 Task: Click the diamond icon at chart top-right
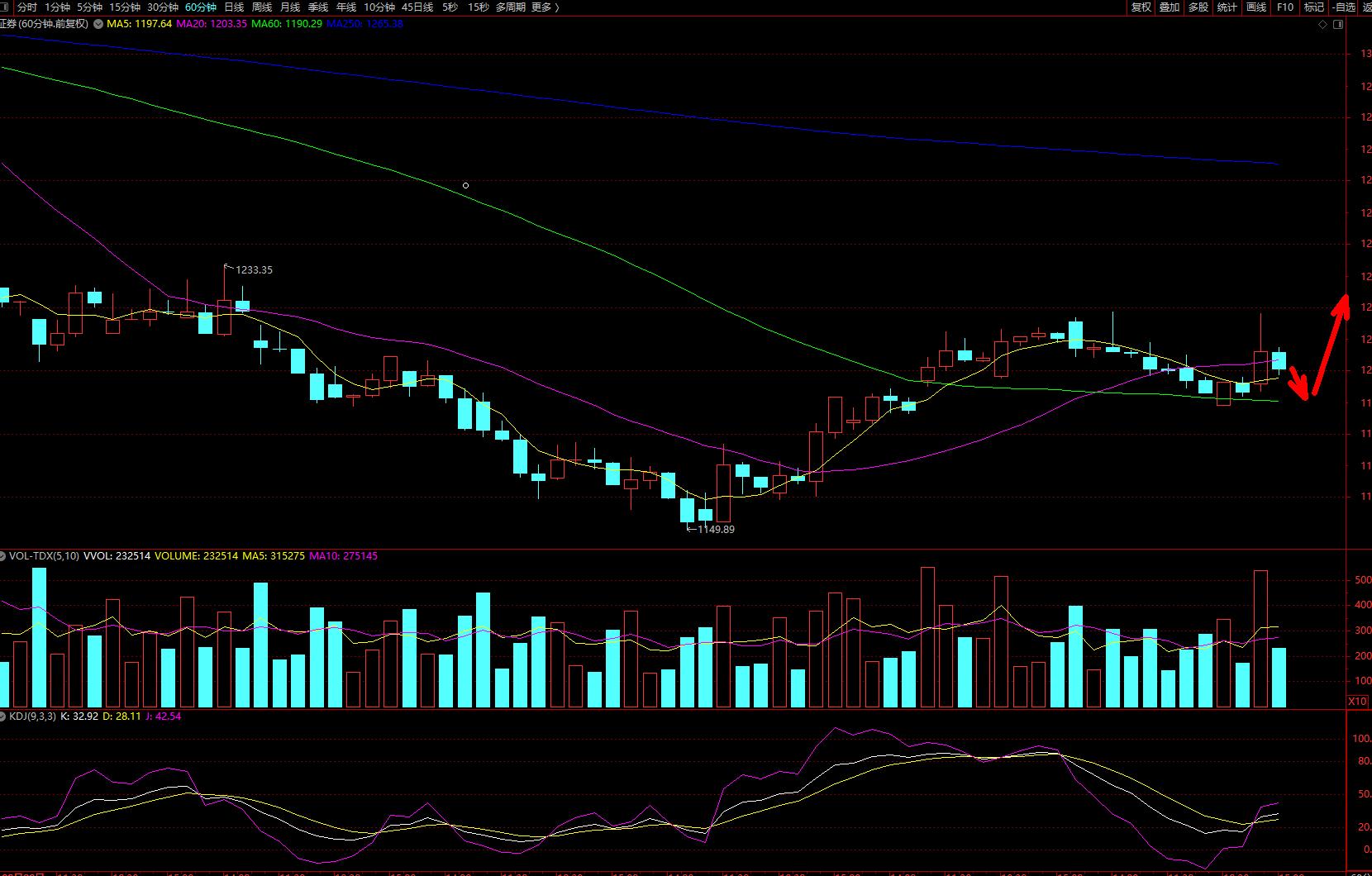[1323, 25]
